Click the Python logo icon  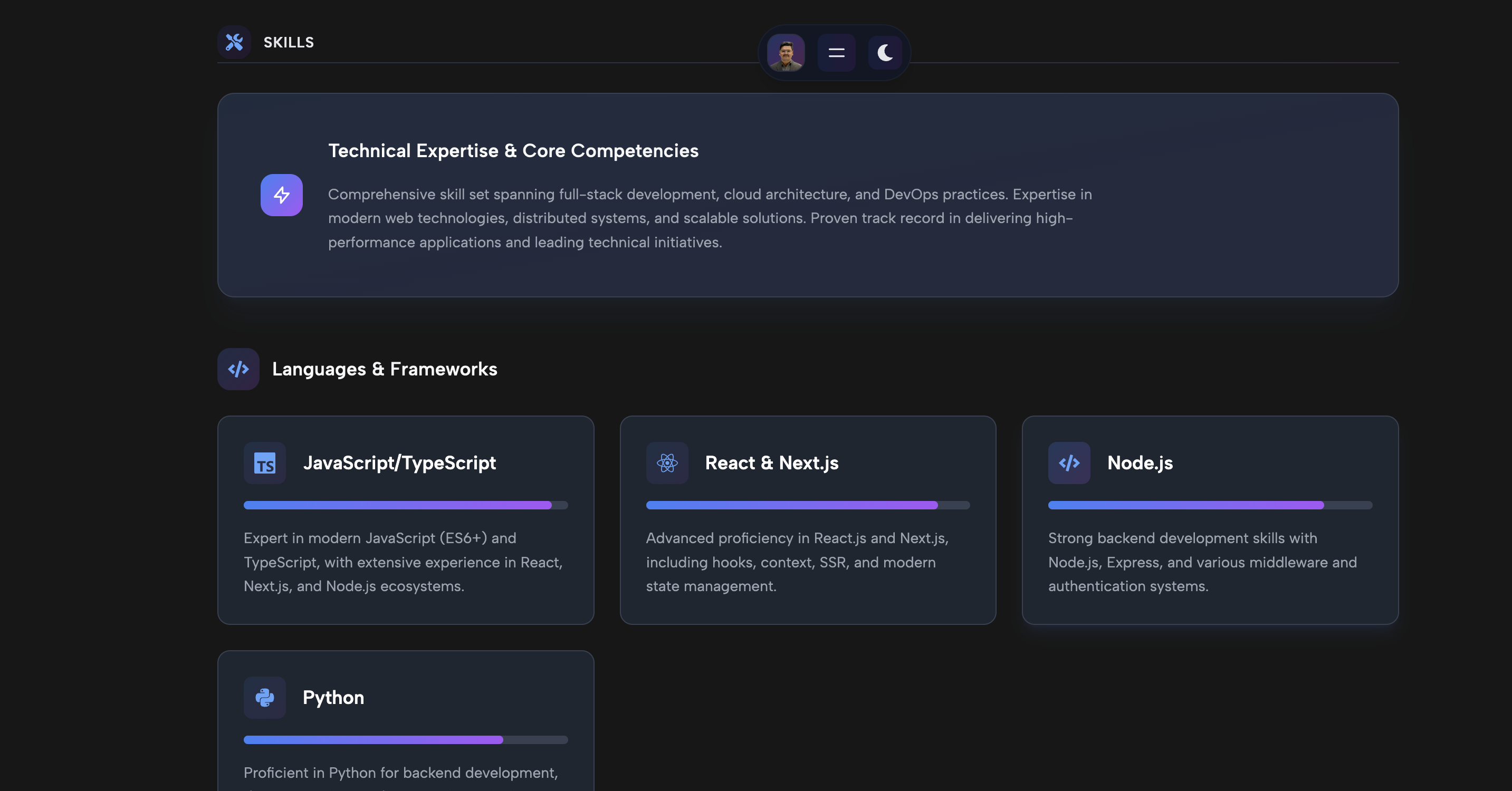click(x=265, y=698)
